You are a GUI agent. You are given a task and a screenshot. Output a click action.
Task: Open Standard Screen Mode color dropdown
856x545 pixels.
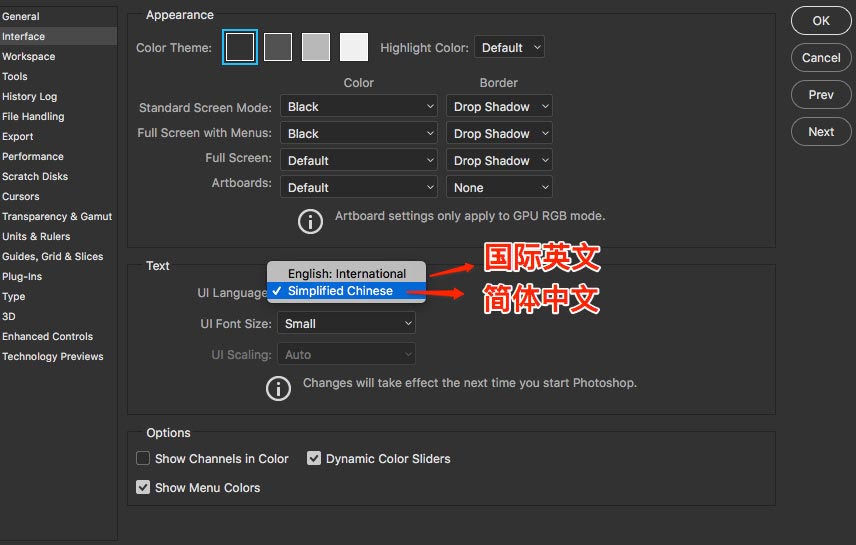tap(358, 106)
